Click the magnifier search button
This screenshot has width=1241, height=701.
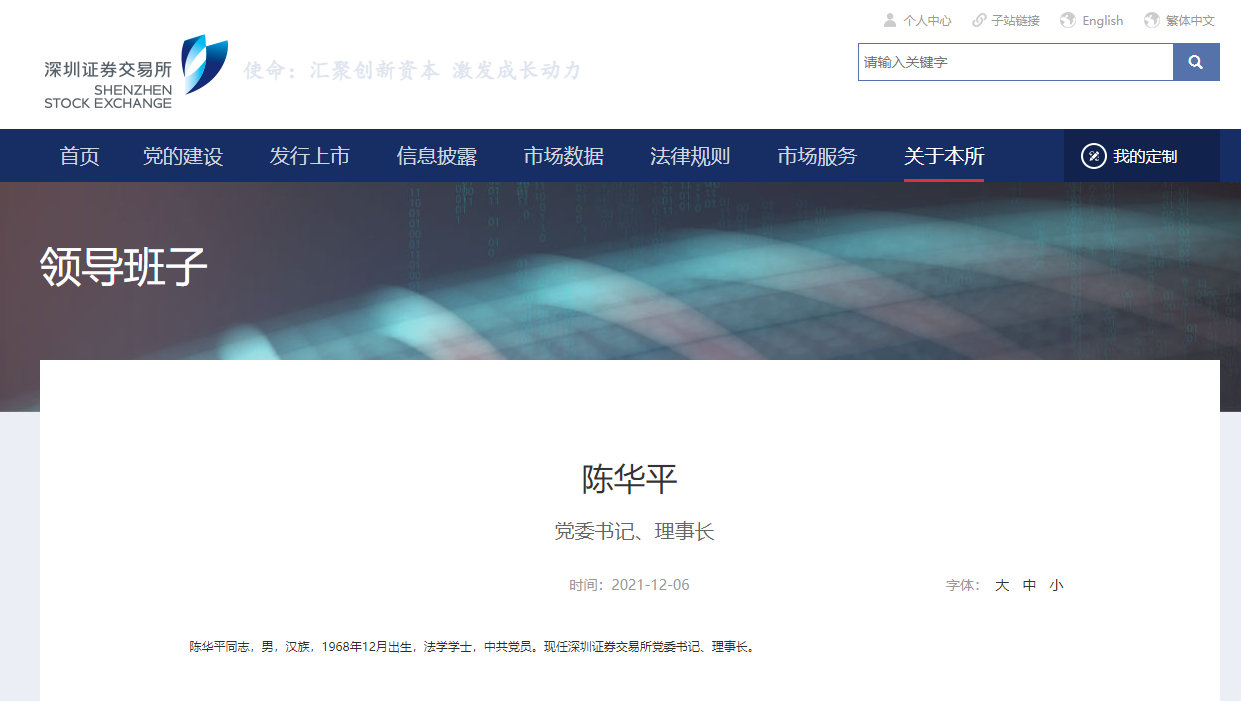[1196, 62]
